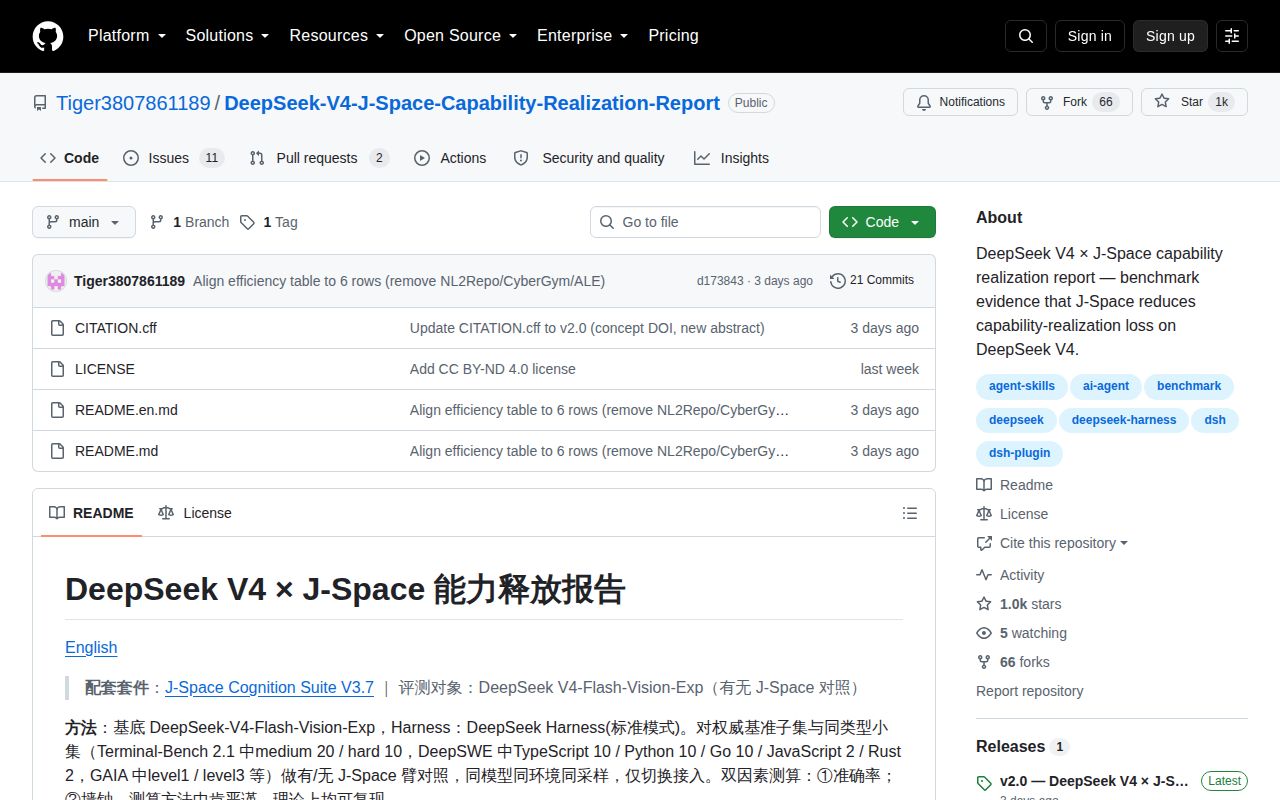Select the deepseek topic tag
Image resolution: width=1280 pixels, height=800 pixels.
pos(1016,420)
